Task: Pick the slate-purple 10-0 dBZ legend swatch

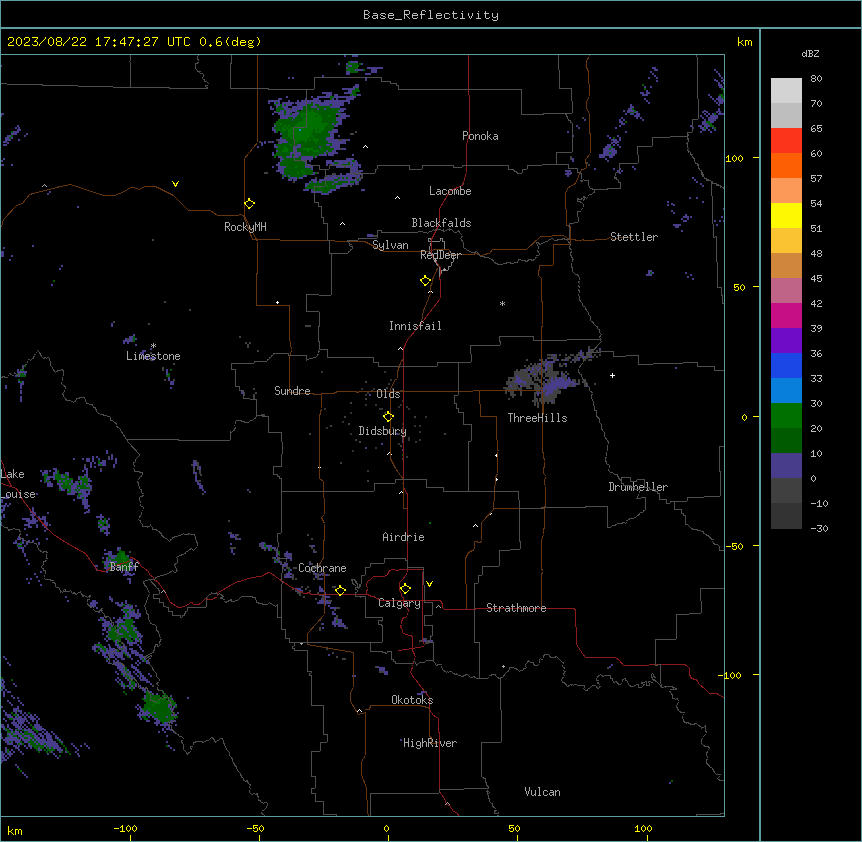Action: 786,466
